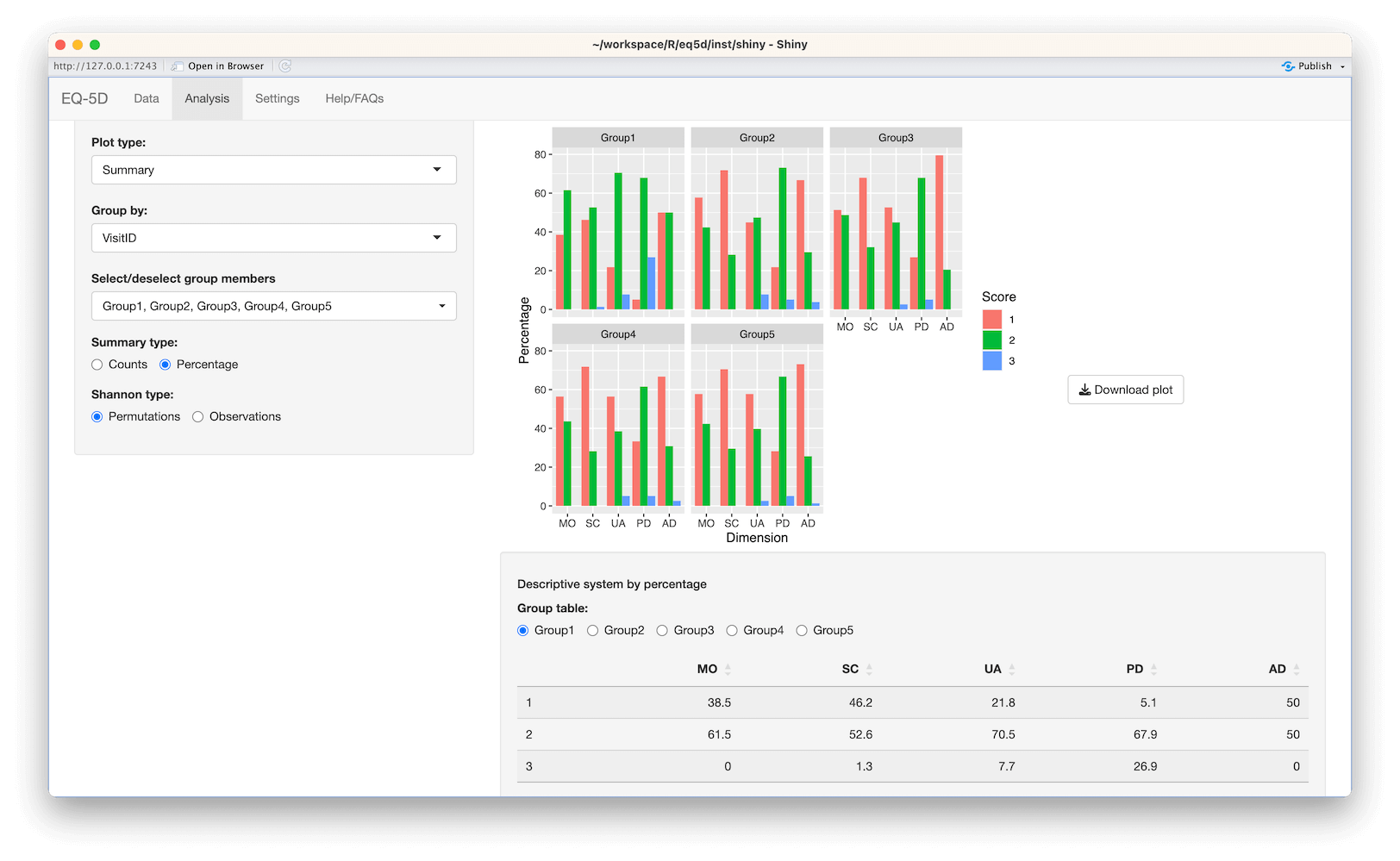Open the Plot type dropdown
This screenshot has width=1400, height=861.
273,170
